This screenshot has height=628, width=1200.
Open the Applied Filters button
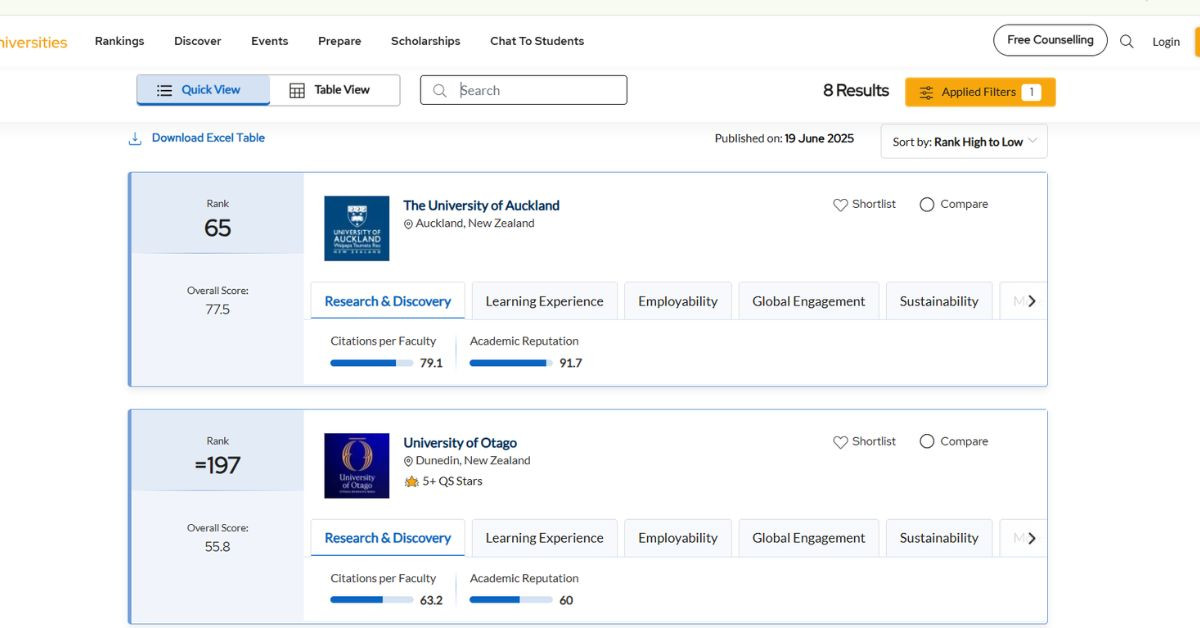pyautogui.click(x=980, y=92)
